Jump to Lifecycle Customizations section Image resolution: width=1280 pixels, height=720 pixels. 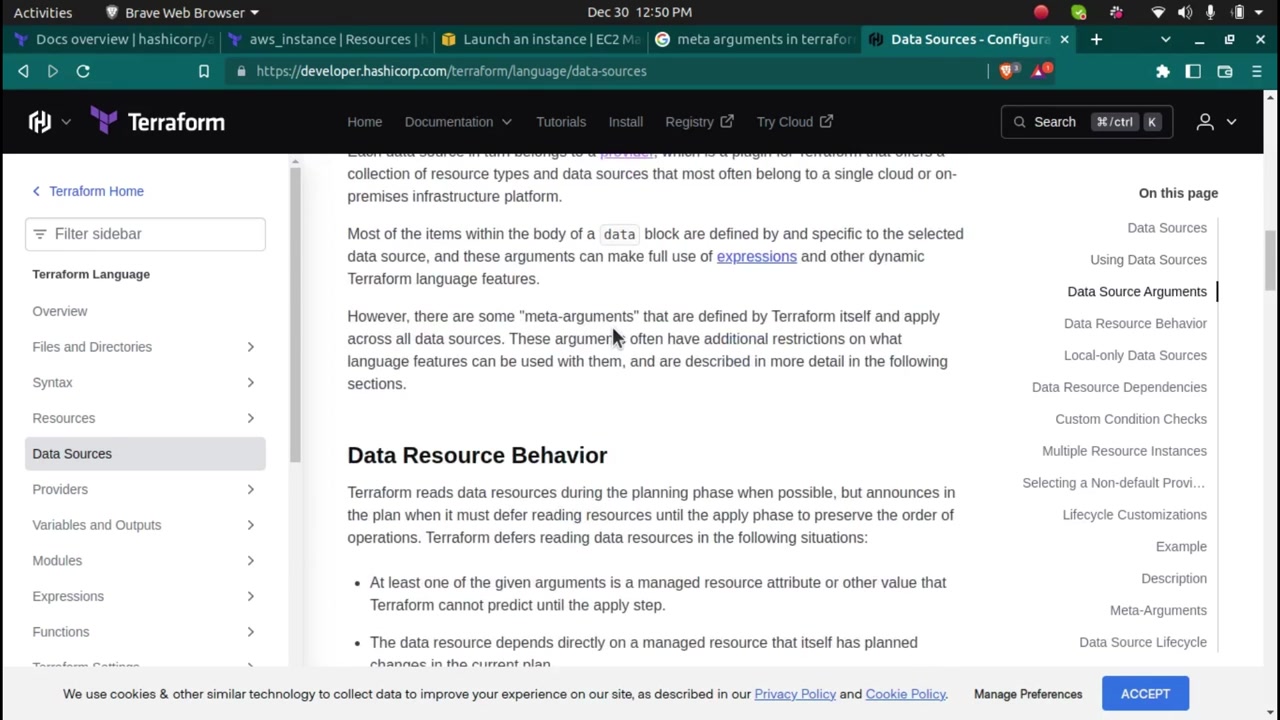(x=1134, y=515)
